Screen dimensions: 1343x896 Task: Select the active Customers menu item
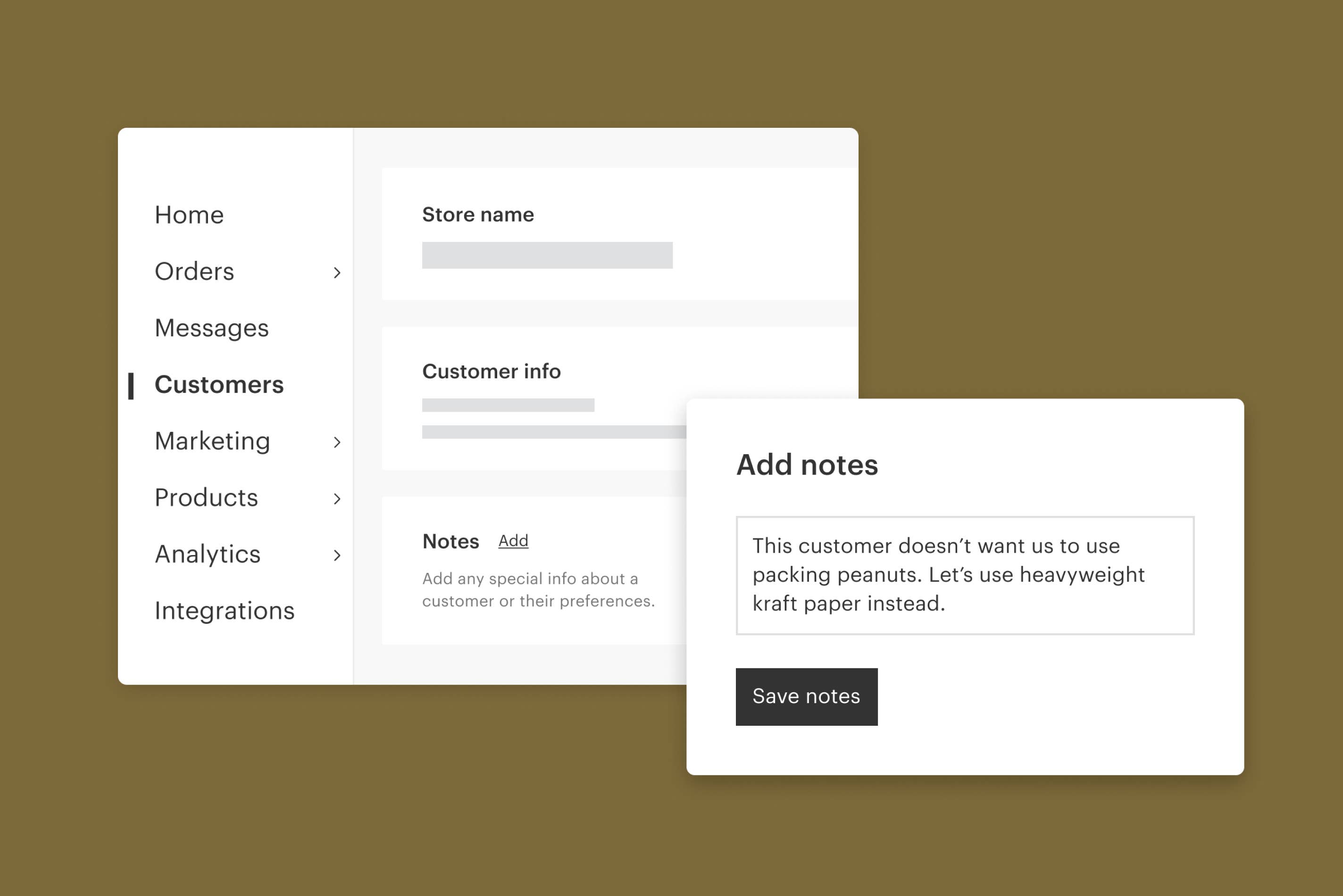(219, 385)
